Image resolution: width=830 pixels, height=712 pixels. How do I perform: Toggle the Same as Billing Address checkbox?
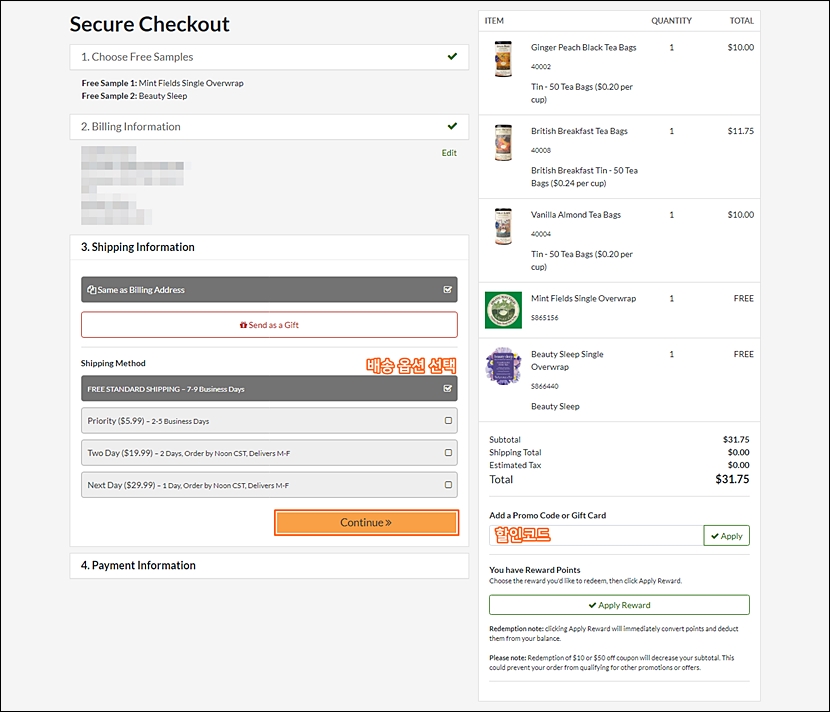448,290
